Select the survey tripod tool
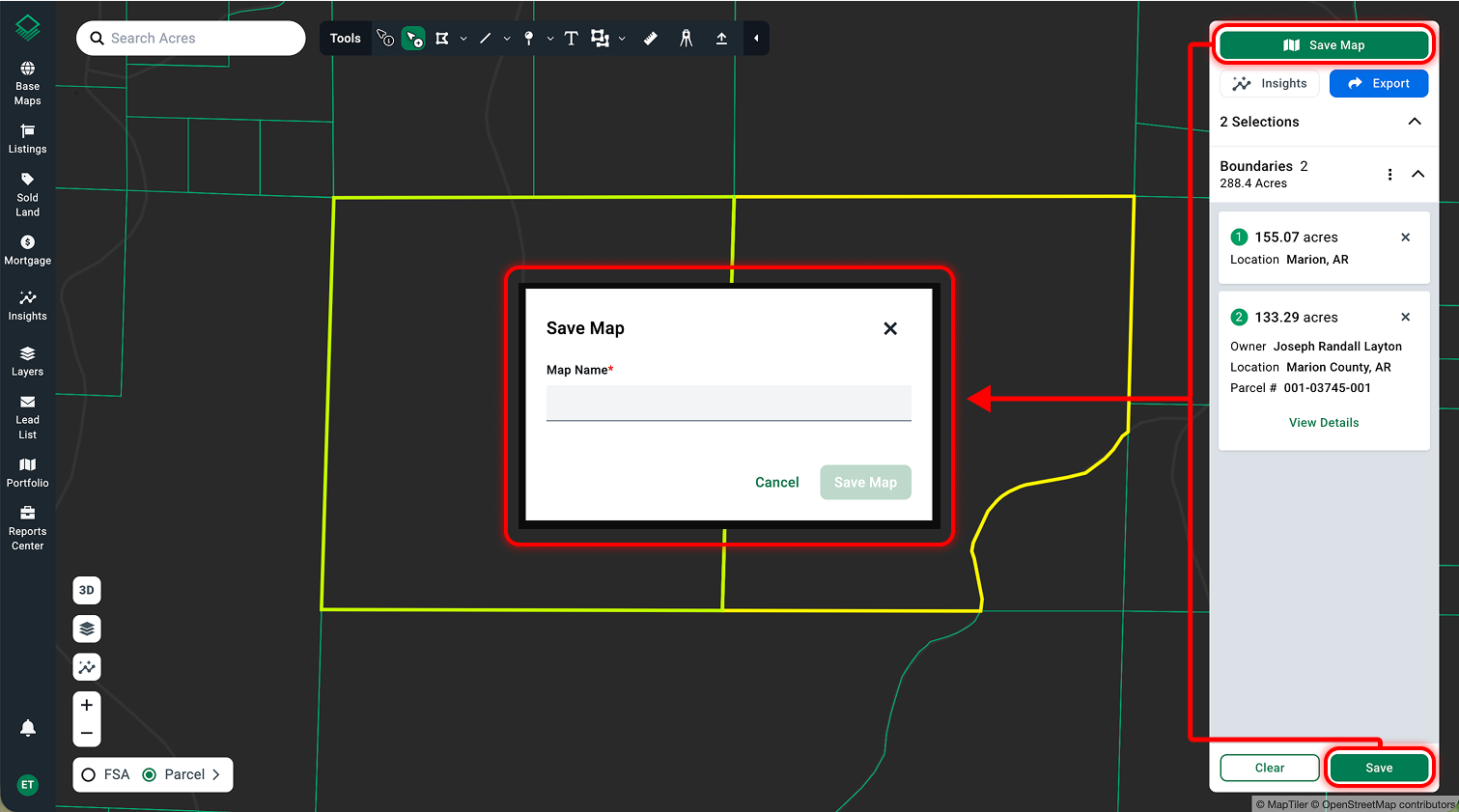 pyautogui.click(x=687, y=39)
